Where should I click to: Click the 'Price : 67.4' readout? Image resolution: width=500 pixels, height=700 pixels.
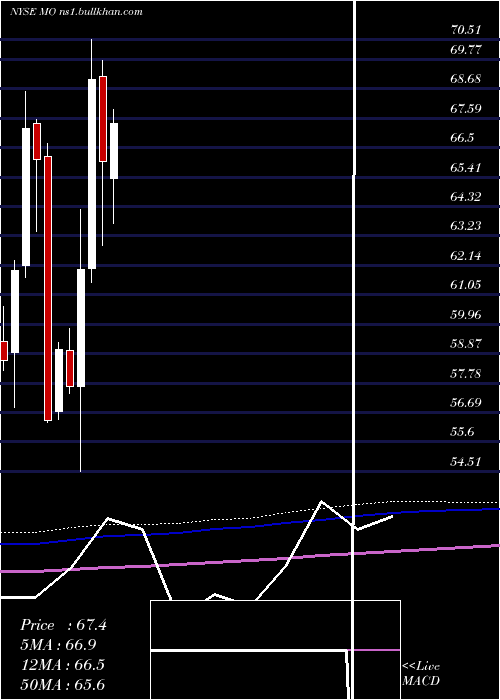(x=63, y=625)
